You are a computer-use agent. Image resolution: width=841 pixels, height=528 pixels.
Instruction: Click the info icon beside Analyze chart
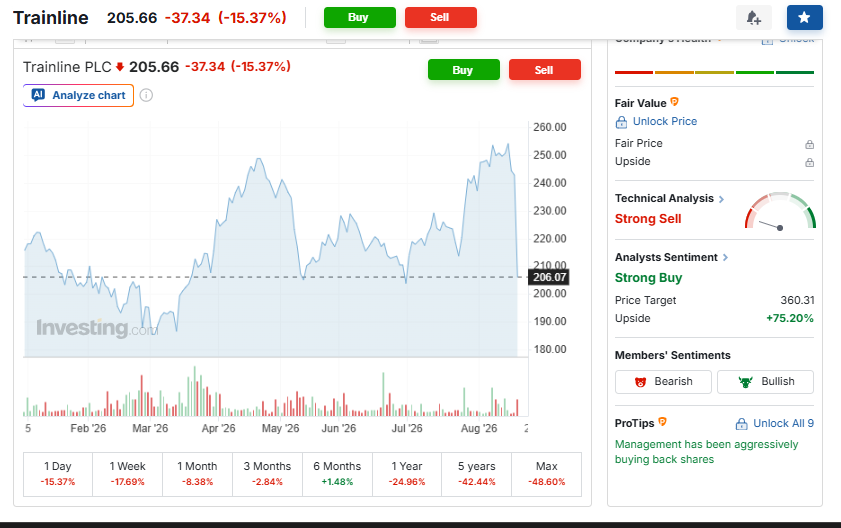click(146, 96)
